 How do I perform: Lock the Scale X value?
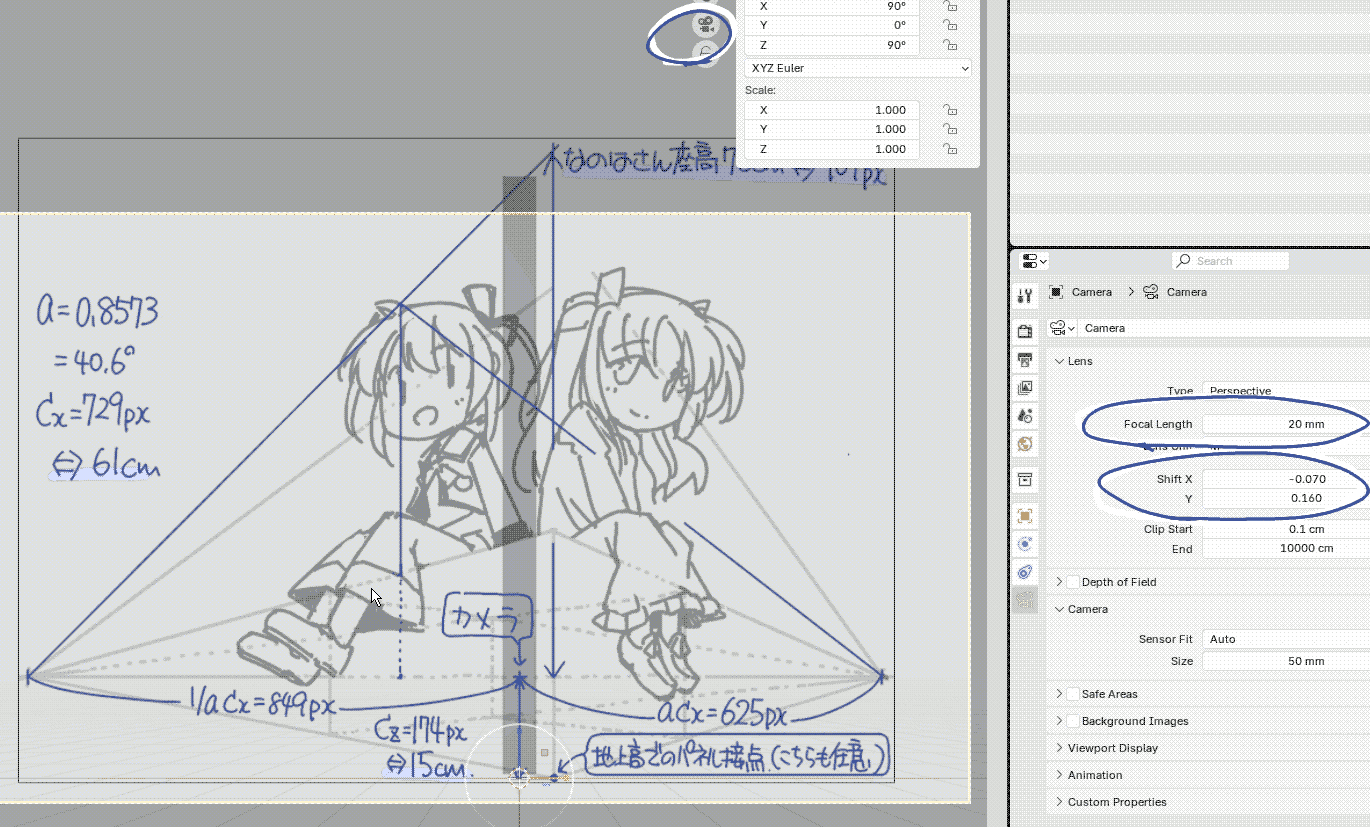pyautogui.click(x=950, y=110)
